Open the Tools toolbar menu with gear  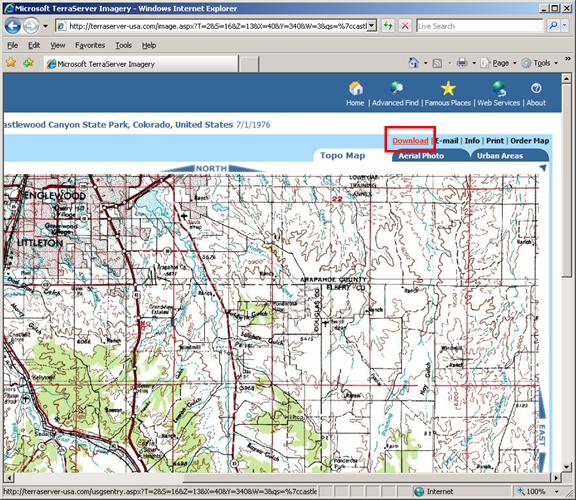(540, 63)
